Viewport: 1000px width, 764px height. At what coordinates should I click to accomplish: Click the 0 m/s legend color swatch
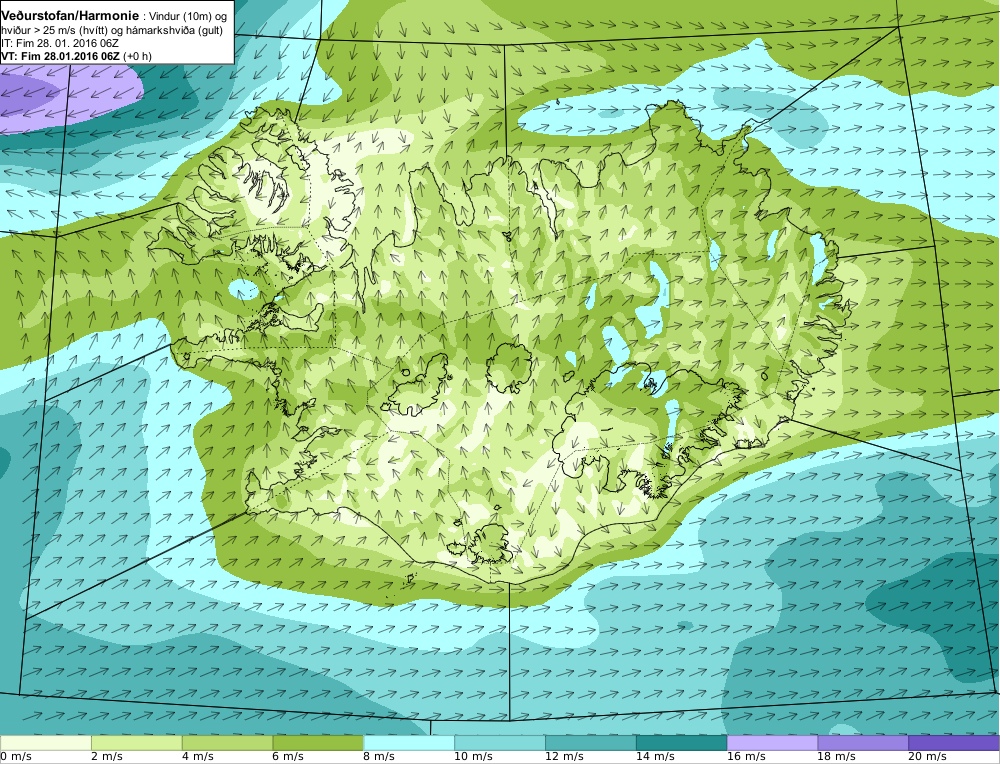46,743
